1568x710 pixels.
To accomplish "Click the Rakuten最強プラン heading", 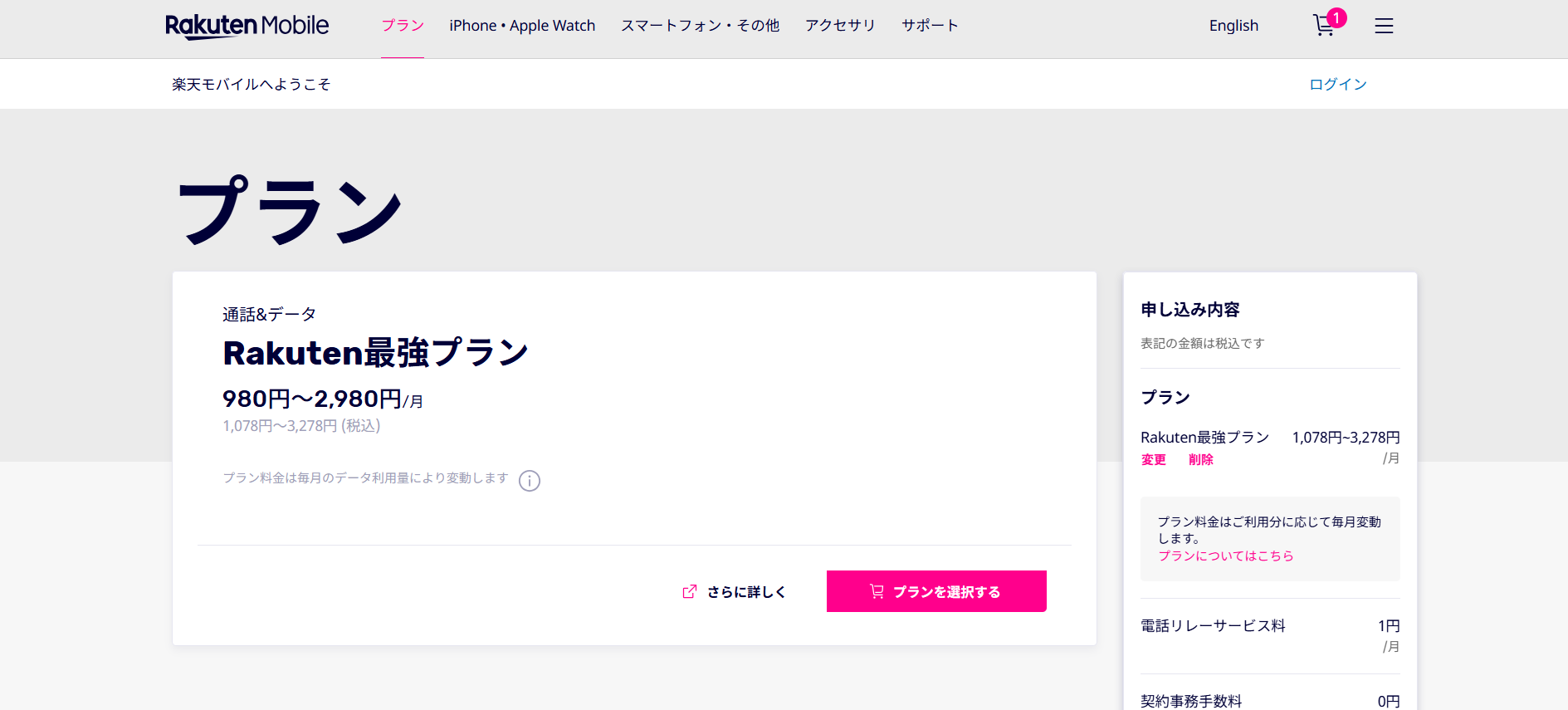I will (375, 353).
